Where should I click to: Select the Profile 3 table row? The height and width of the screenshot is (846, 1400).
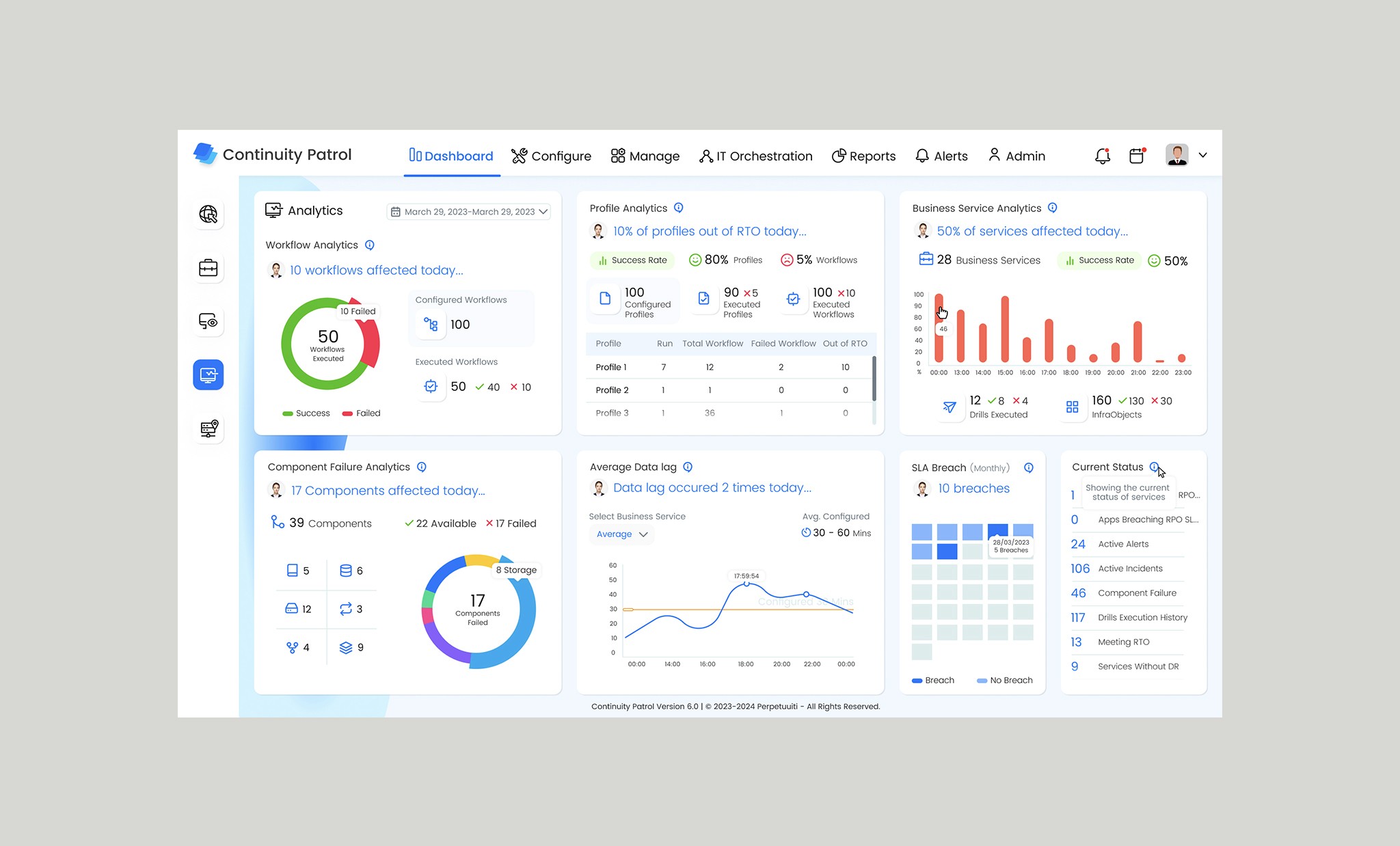point(729,413)
